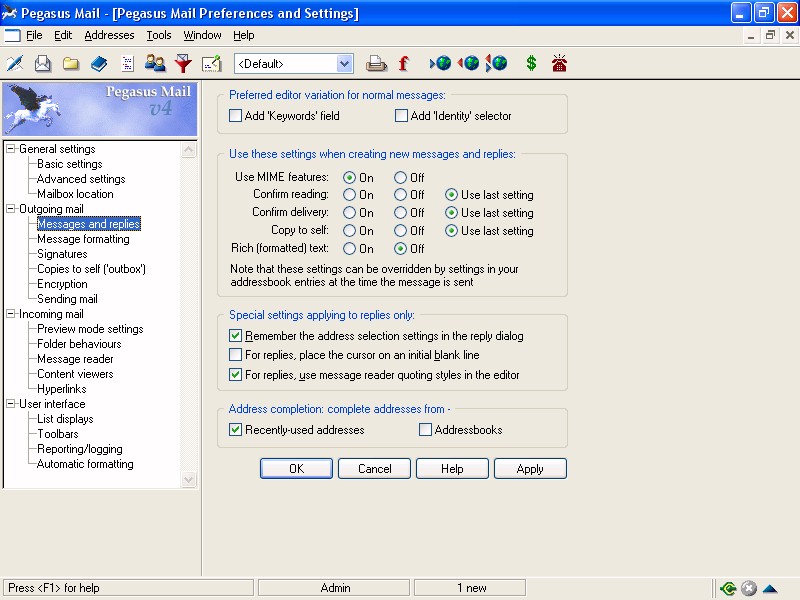Viewport: 800px width, 600px height.
Task: Click the notepad with pencil toolbar icon
Action: click(x=211, y=64)
